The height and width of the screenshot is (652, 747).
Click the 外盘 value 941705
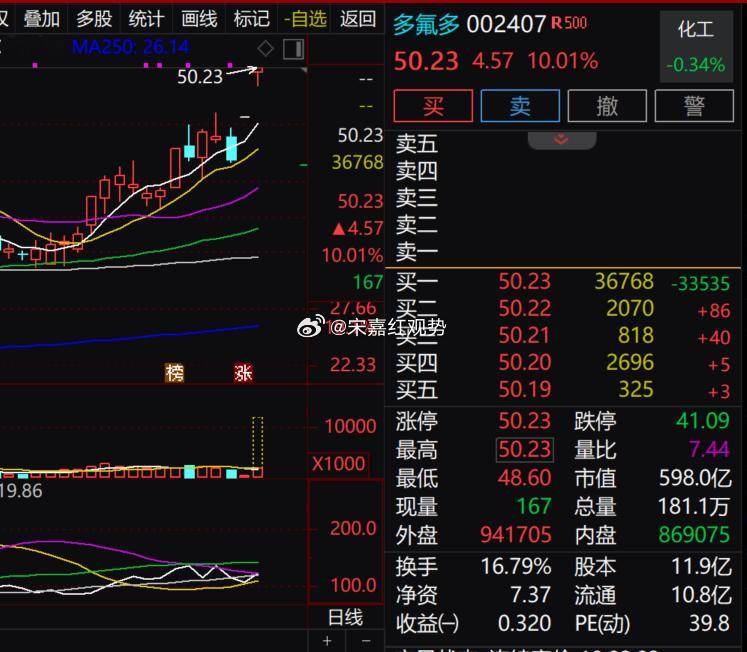[x=515, y=535]
